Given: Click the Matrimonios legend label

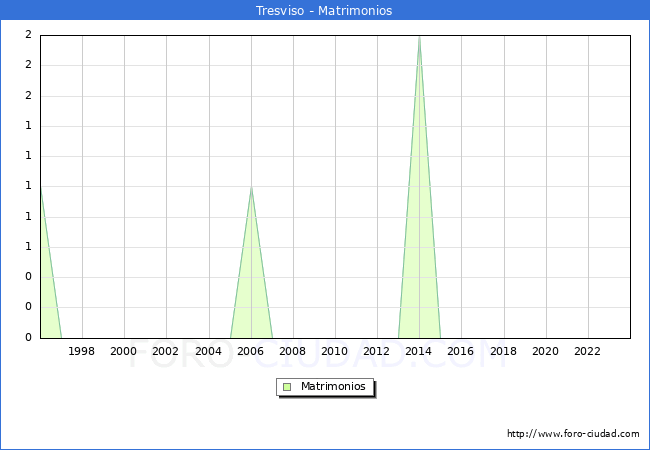Looking at the screenshot, I should point(333,386).
